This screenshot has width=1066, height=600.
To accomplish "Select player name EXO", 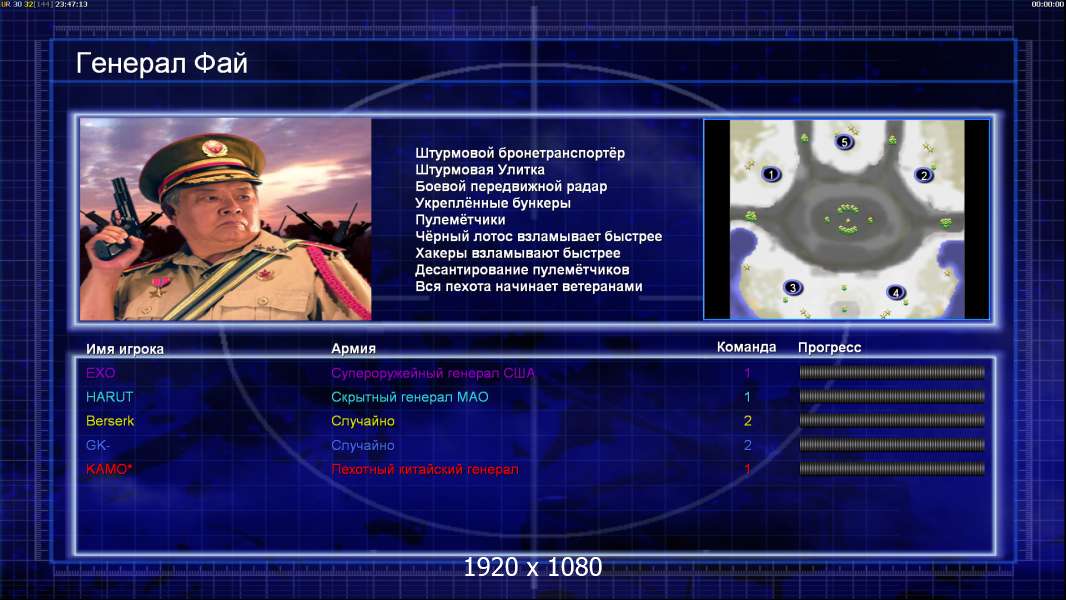I will (x=101, y=372).
